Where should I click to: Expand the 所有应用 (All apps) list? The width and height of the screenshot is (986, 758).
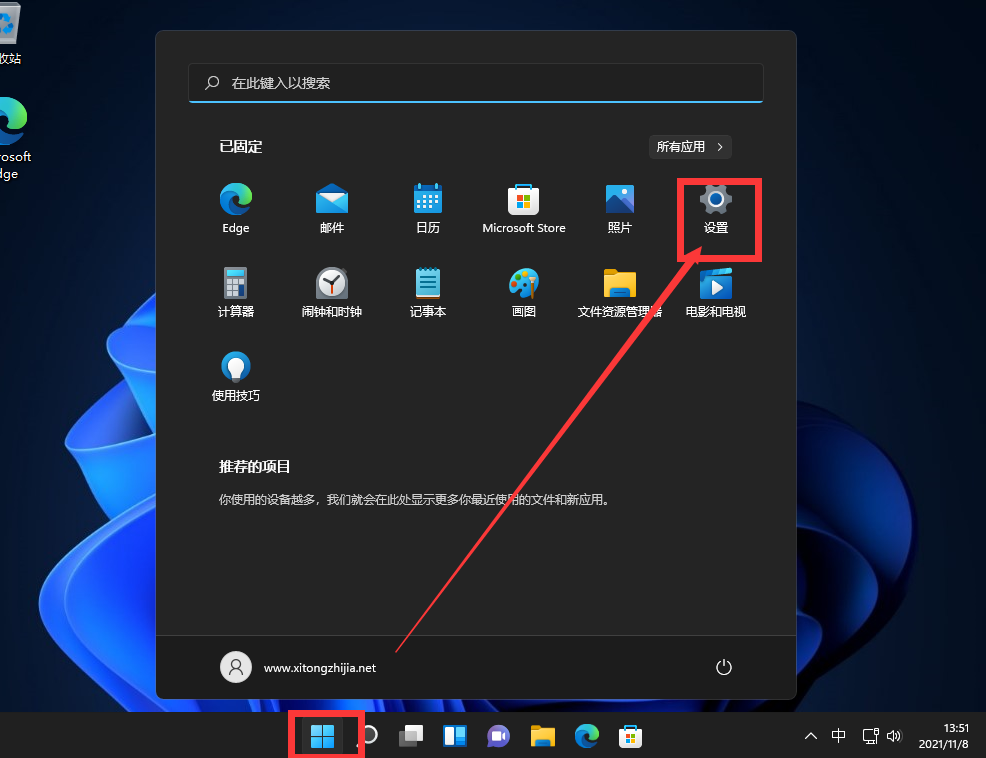click(690, 146)
